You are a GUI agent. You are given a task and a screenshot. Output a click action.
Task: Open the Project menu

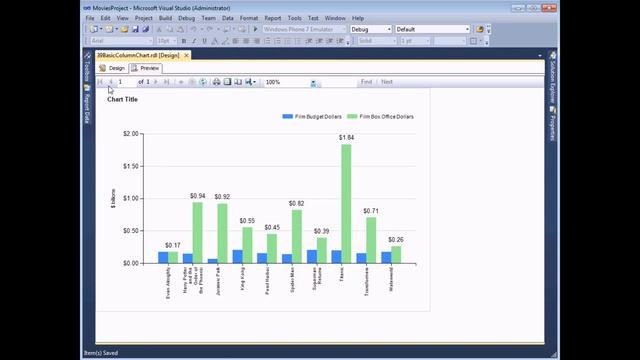tap(143, 18)
